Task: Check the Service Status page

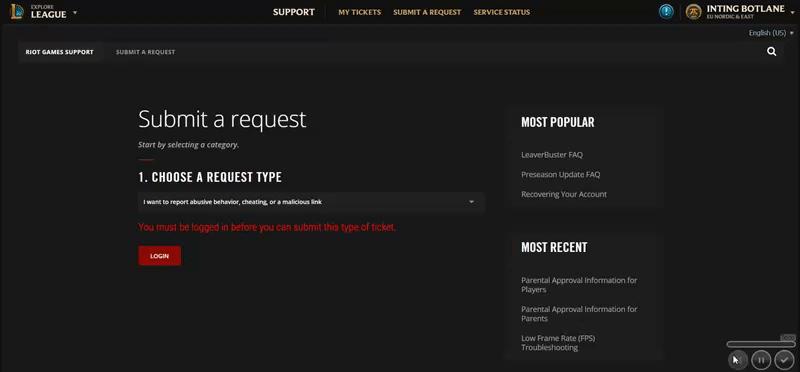Action: (502, 12)
